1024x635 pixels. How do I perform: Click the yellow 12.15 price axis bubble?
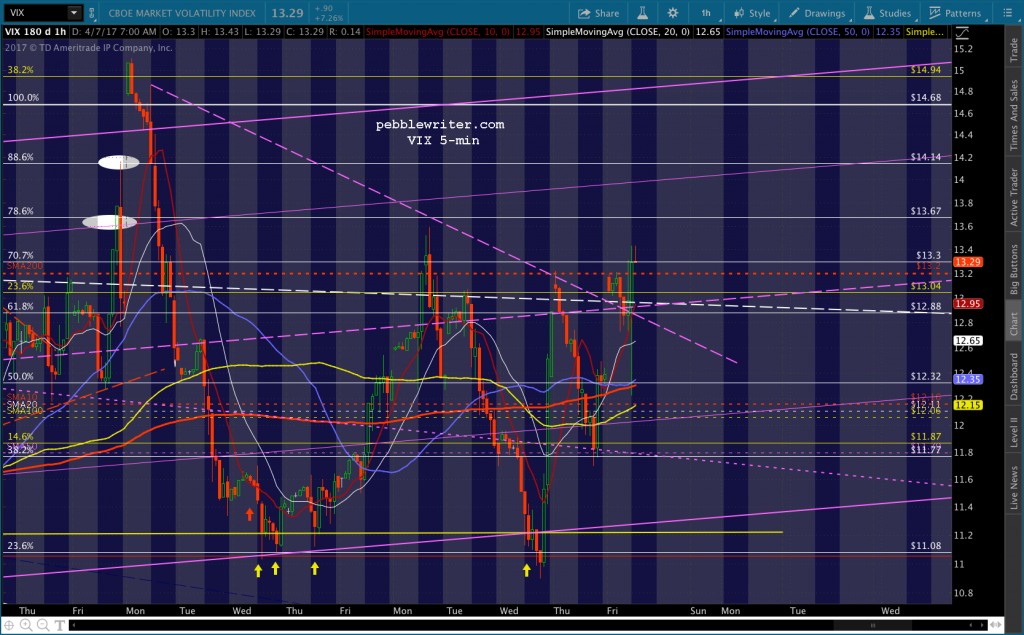(x=967, y=405)
